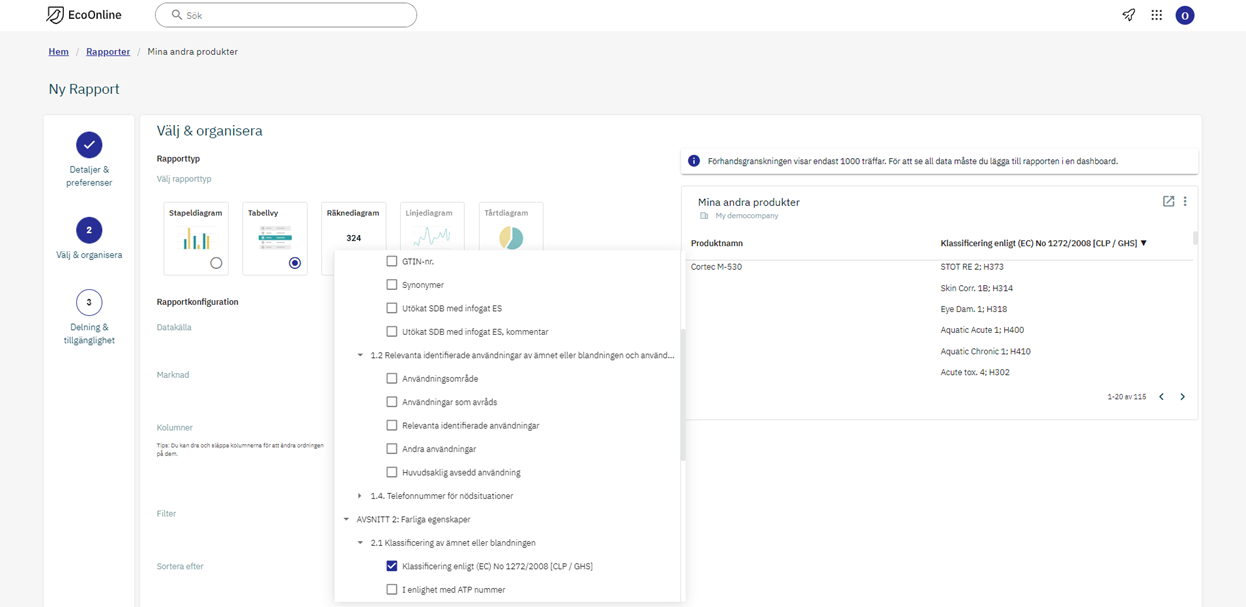
Task: Go to Hem breadcrumb link
Action: [58, 52]
